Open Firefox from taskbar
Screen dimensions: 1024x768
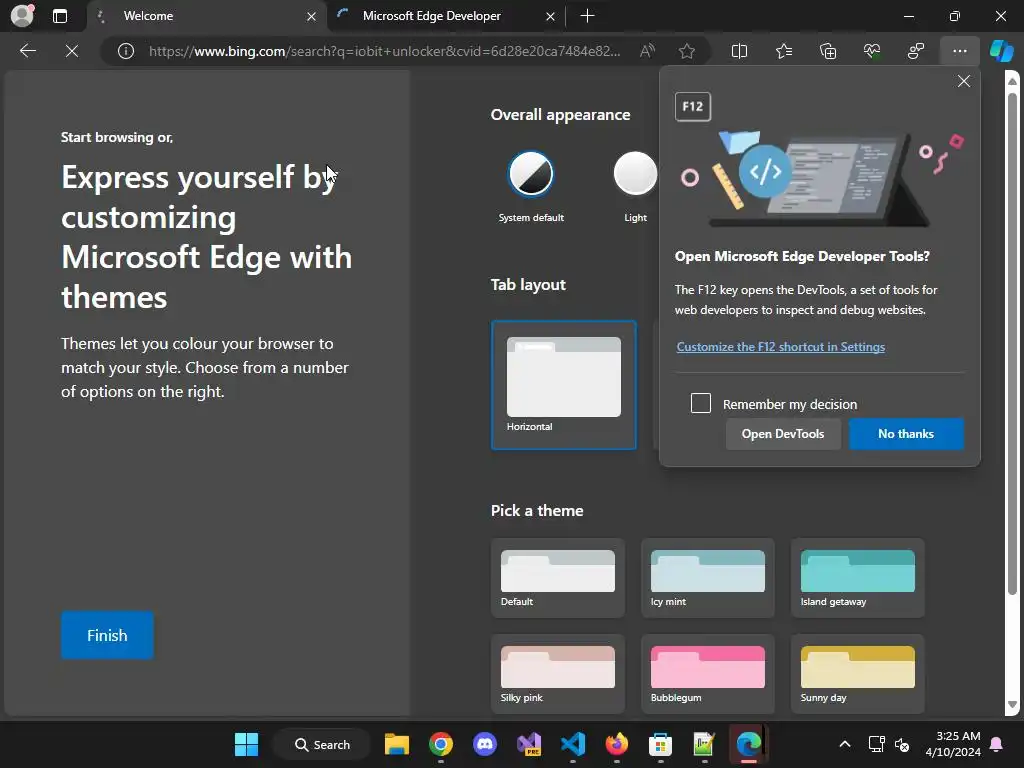(616, 744)
